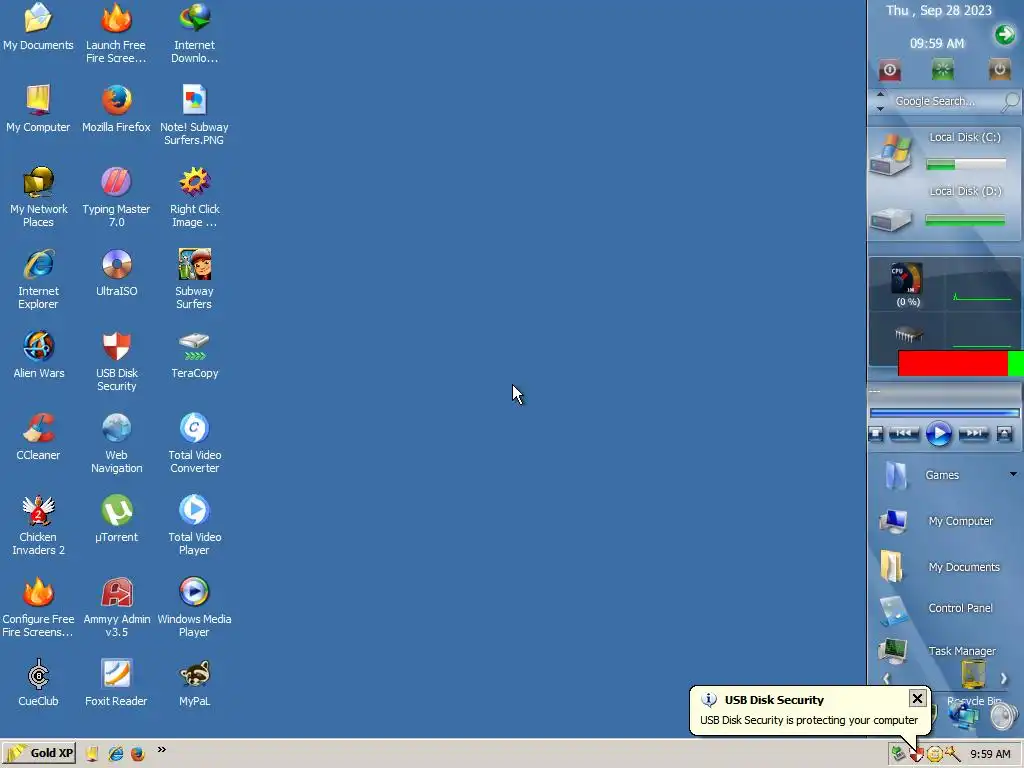Viewport: 1024px width, 768px height.
Task: Click the Local Disk (C:) usage bar
Action: tap(966, 165)
